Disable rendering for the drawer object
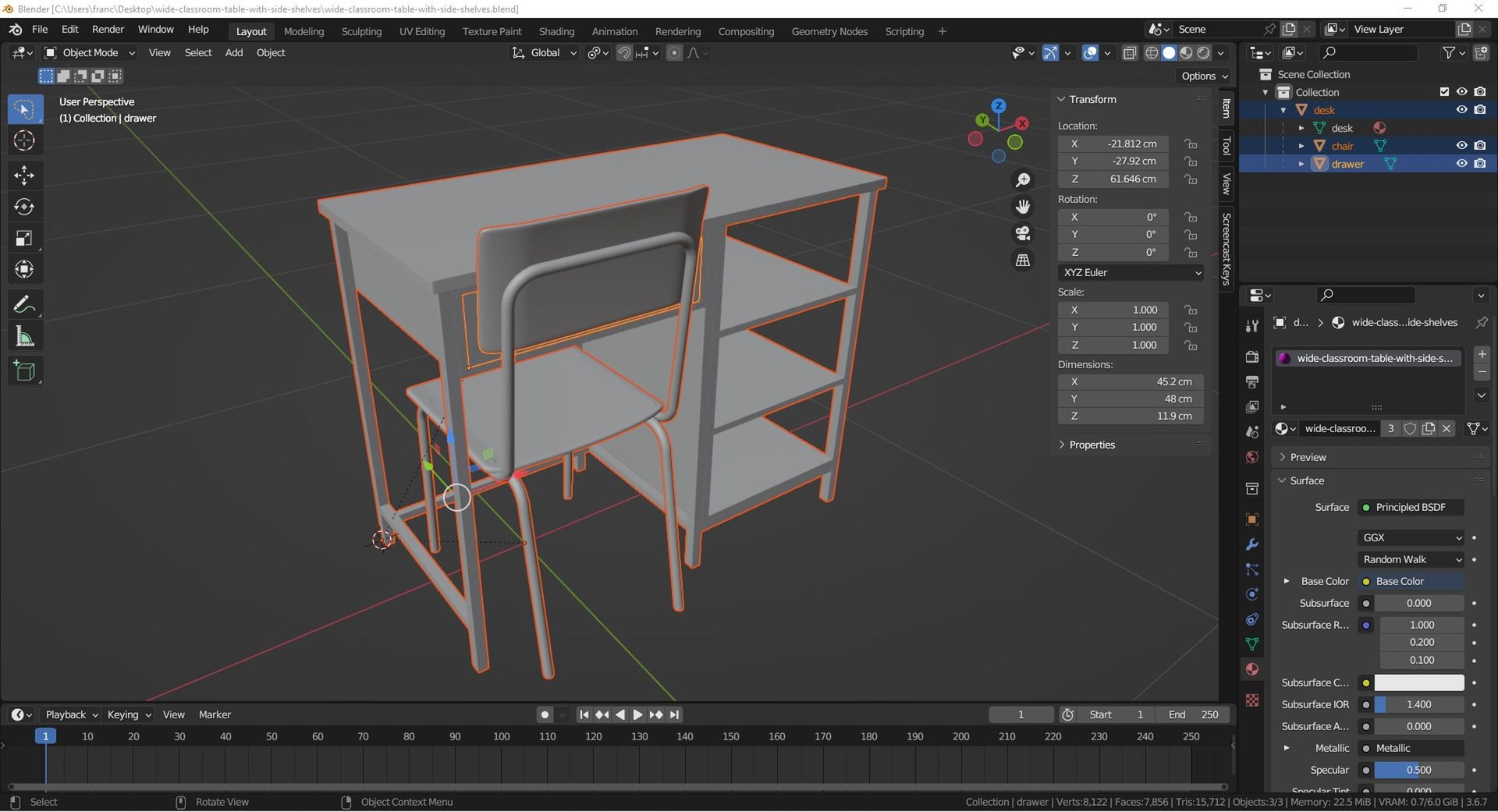The image size is (1498, 812). (1480, 164)
